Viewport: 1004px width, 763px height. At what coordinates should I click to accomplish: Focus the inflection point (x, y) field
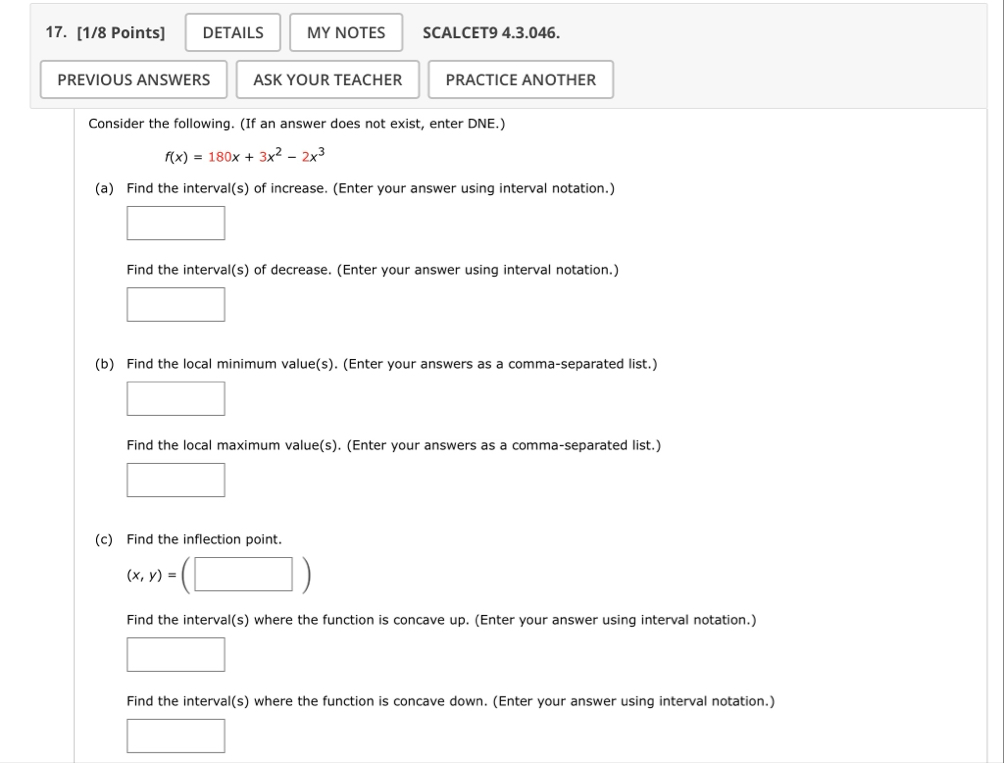coord(243,574)
